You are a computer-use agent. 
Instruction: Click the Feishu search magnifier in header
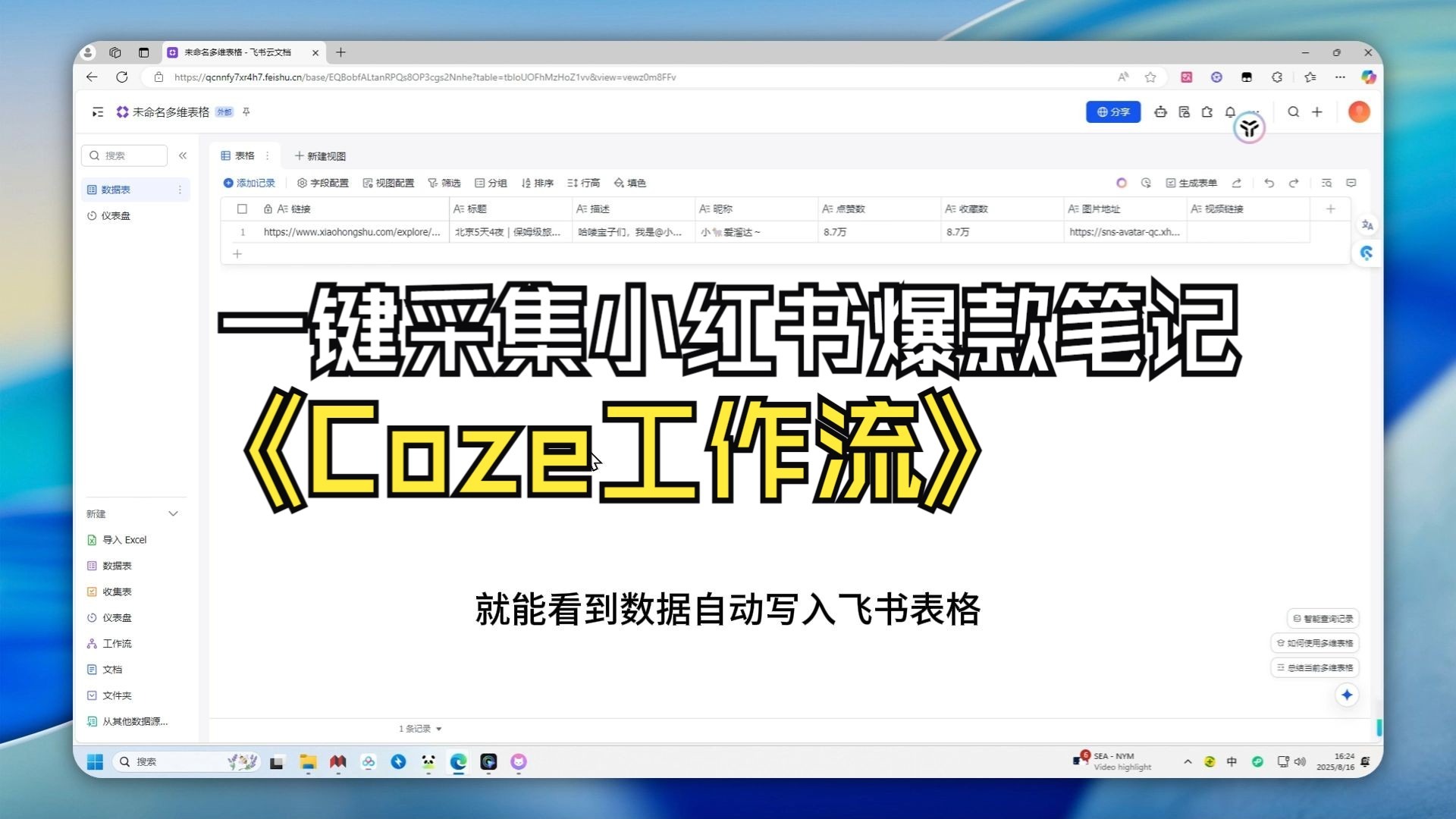[1294, 112]
